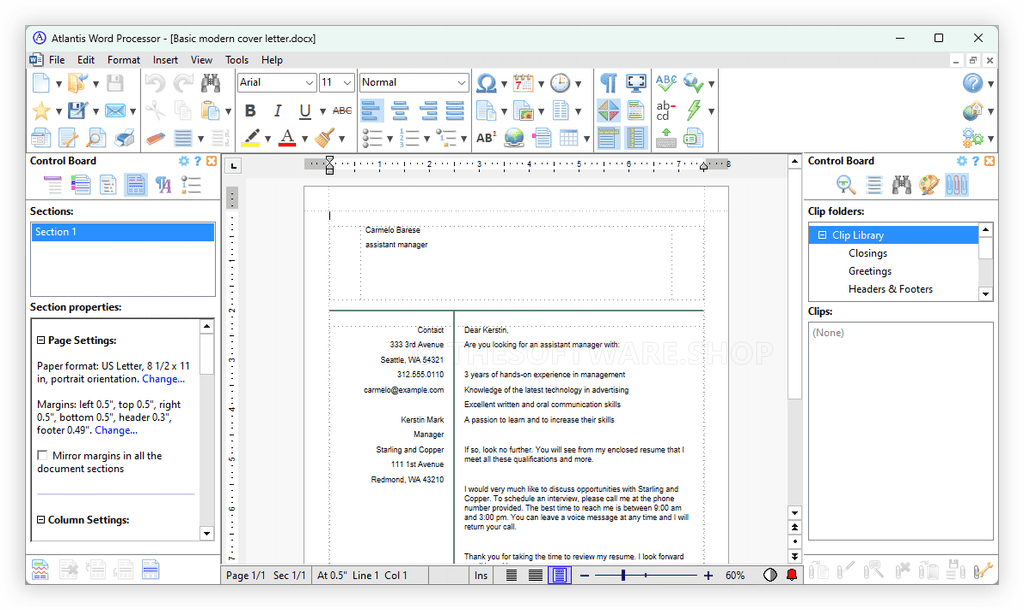The width and height of the screenshot is (1024, 610).
Task: Toggle Bold formatting
Action: click(250, 110)
